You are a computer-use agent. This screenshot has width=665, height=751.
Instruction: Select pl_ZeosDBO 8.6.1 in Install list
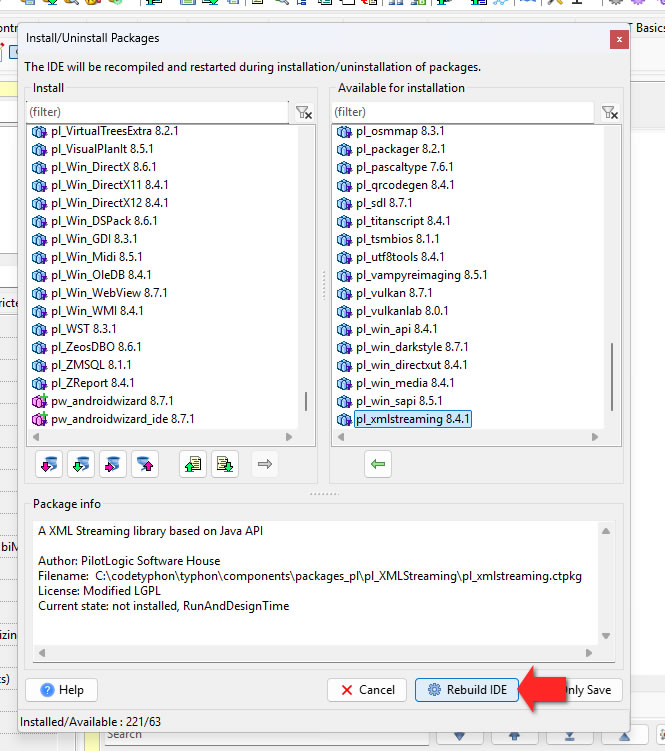[x=96, y=347]
